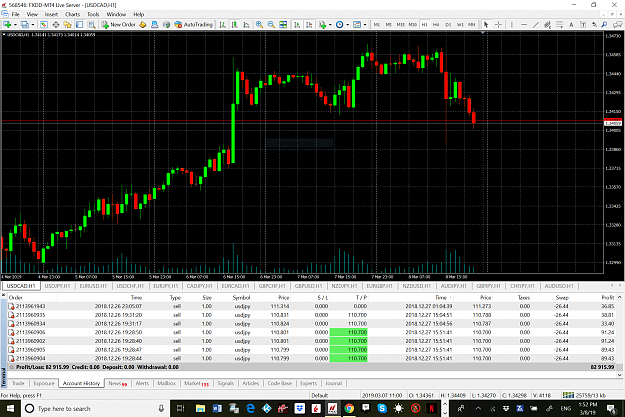Select the M15 timeframe button
Viewport: 625px width, 417px height.
[401, 25]
